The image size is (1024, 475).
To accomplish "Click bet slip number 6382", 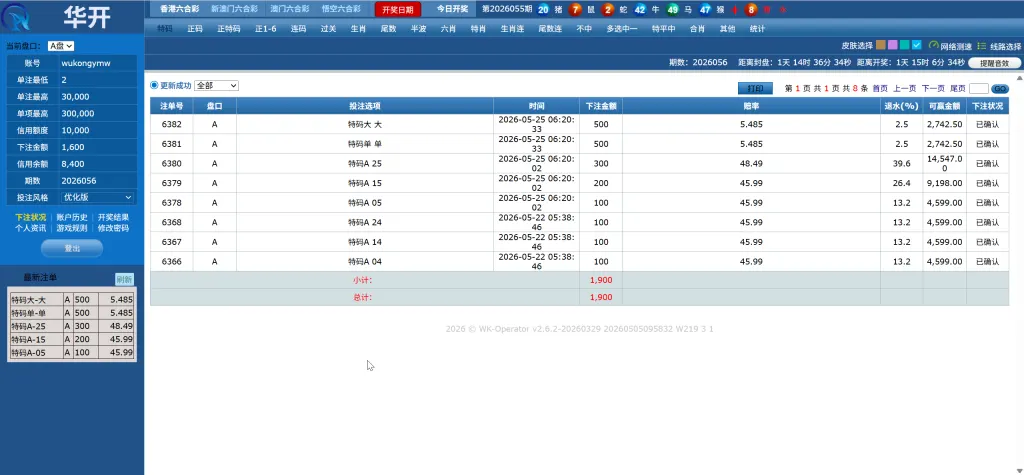I will pos(171,124).
